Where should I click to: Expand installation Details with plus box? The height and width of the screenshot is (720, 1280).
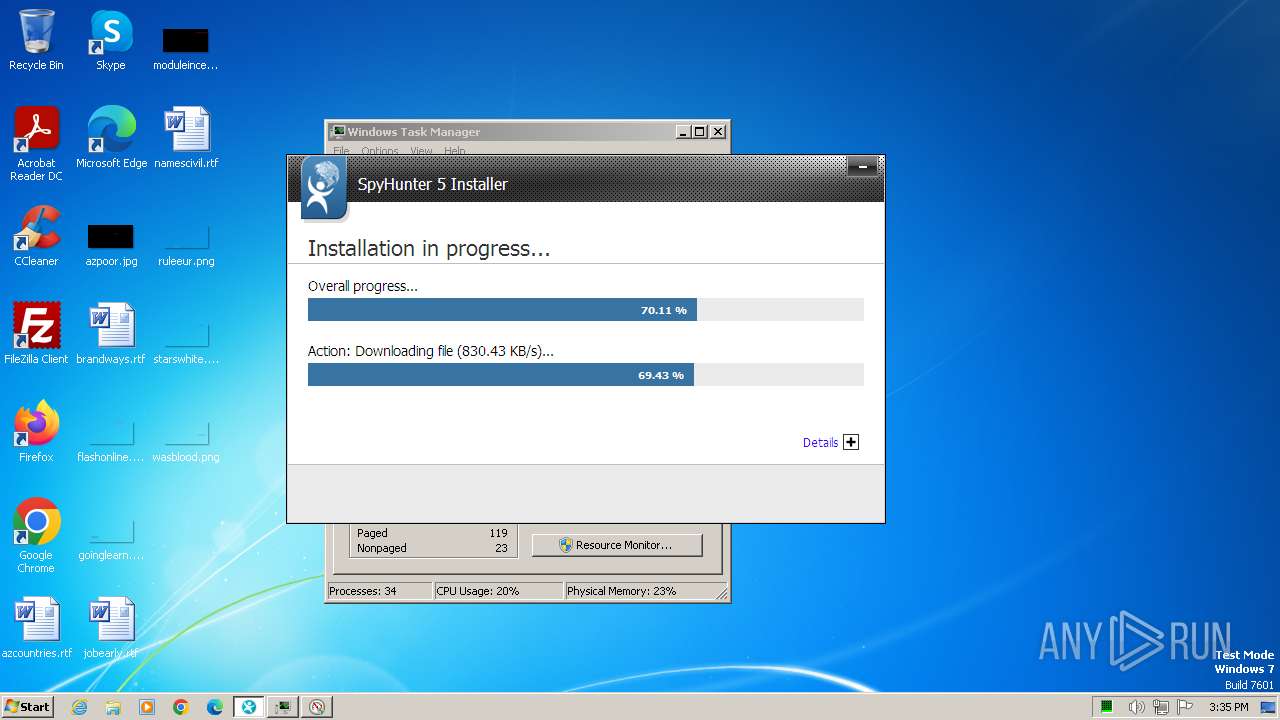pos(851,442)
